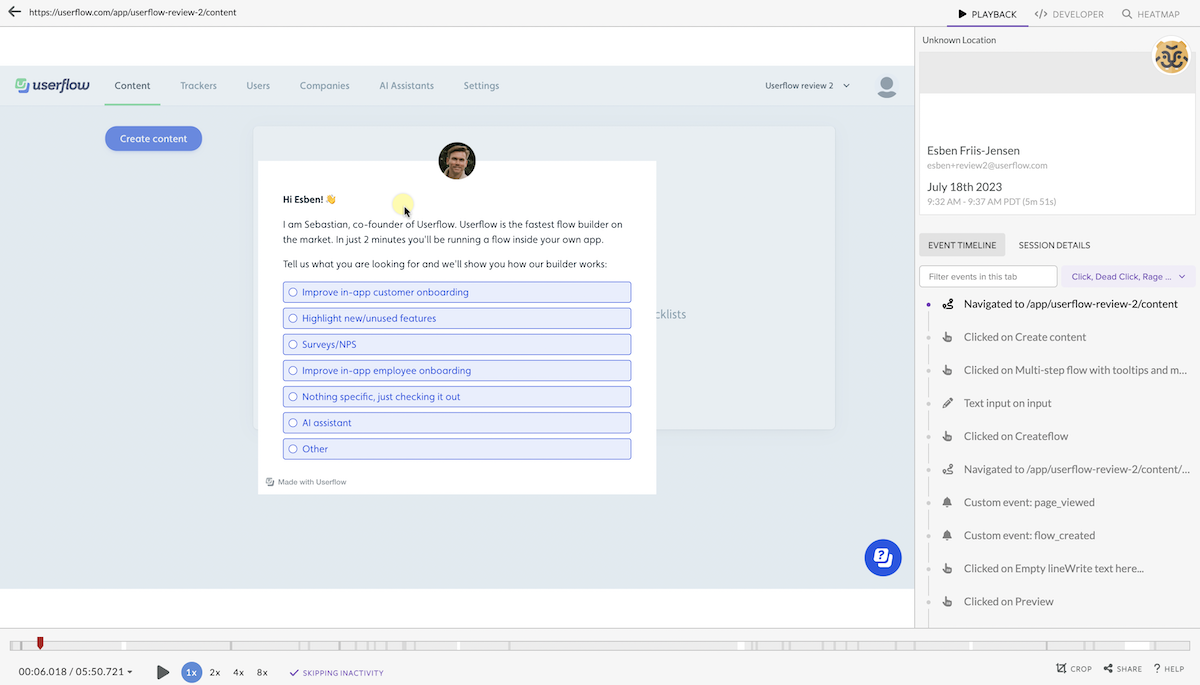Image resolution: width=1200 pixels, height=685 pixels.
Task: Click the Made with Userflow link
Action: pos(306,482)
